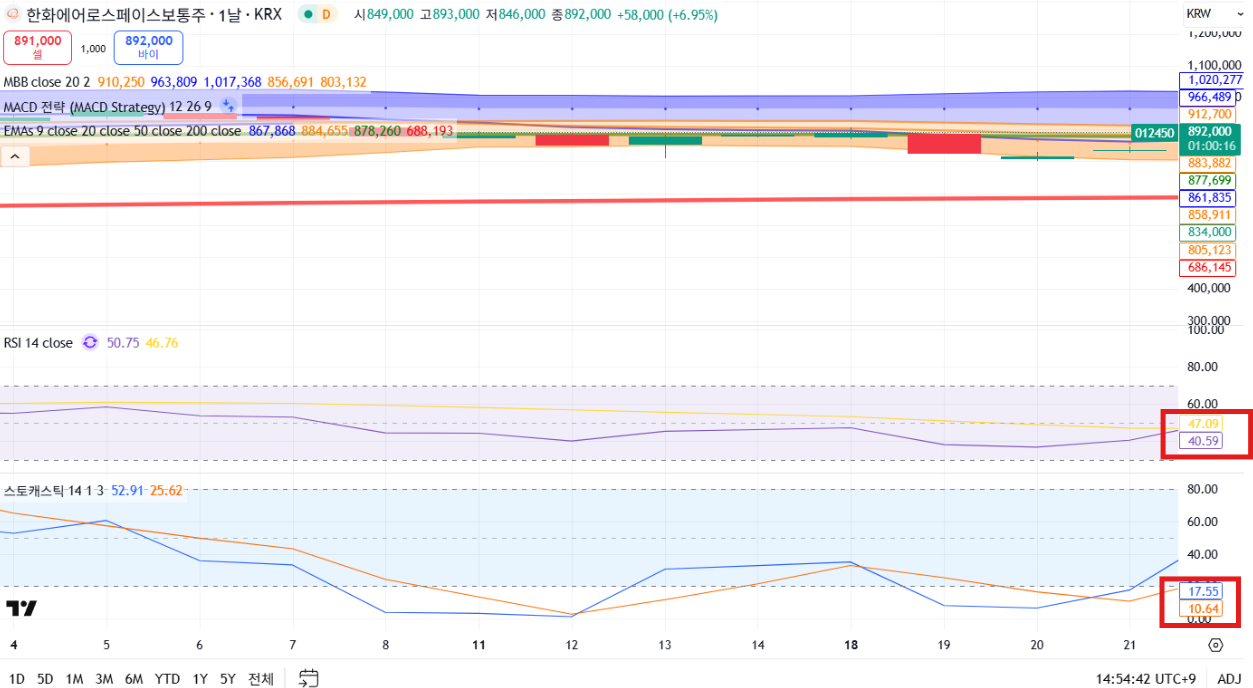Click the 10.64 stochastic axis label

pyautogui.click(x=1202, y=609)
